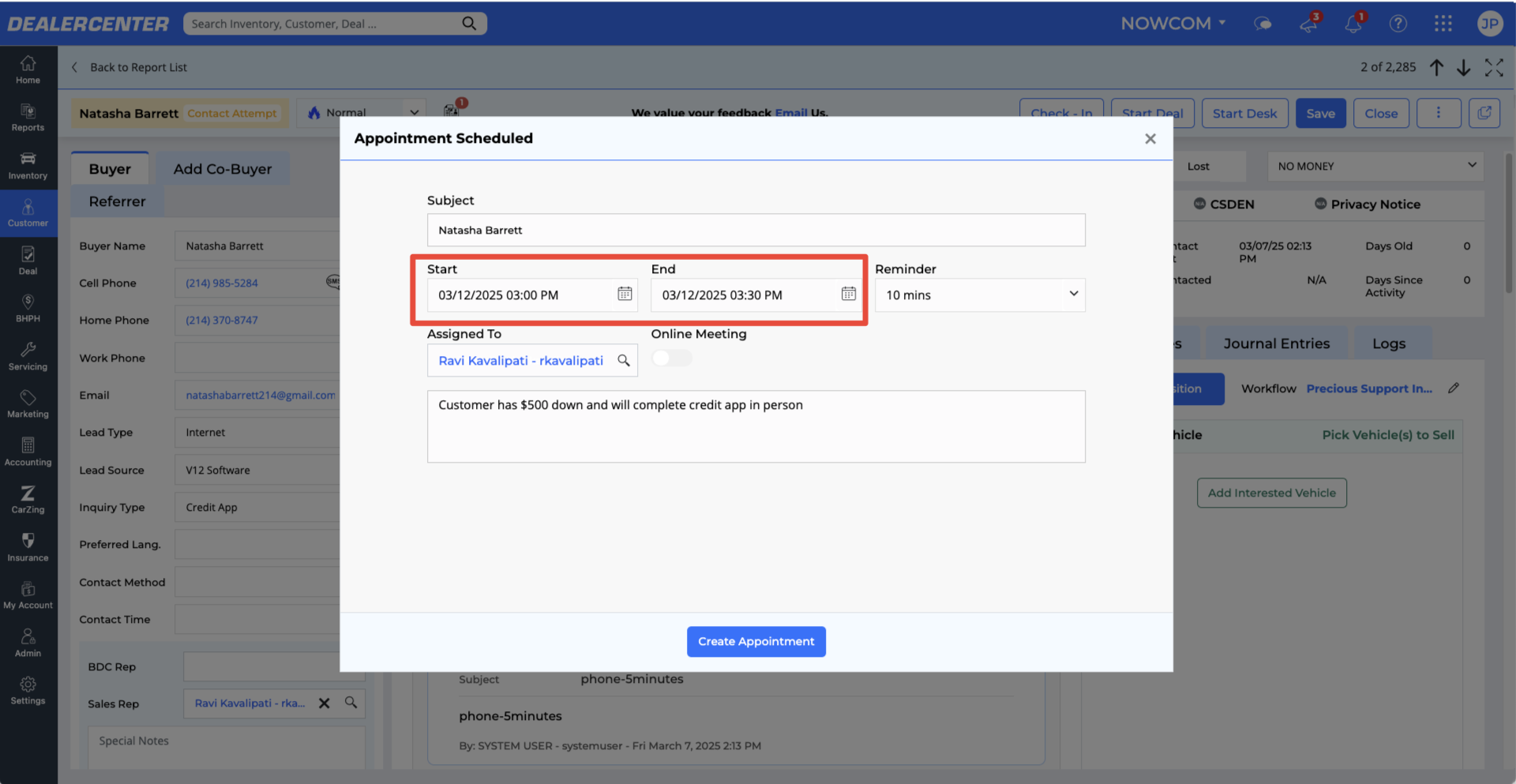
Task: Select the Customer sidebar icon
Action: pos(28,212)
